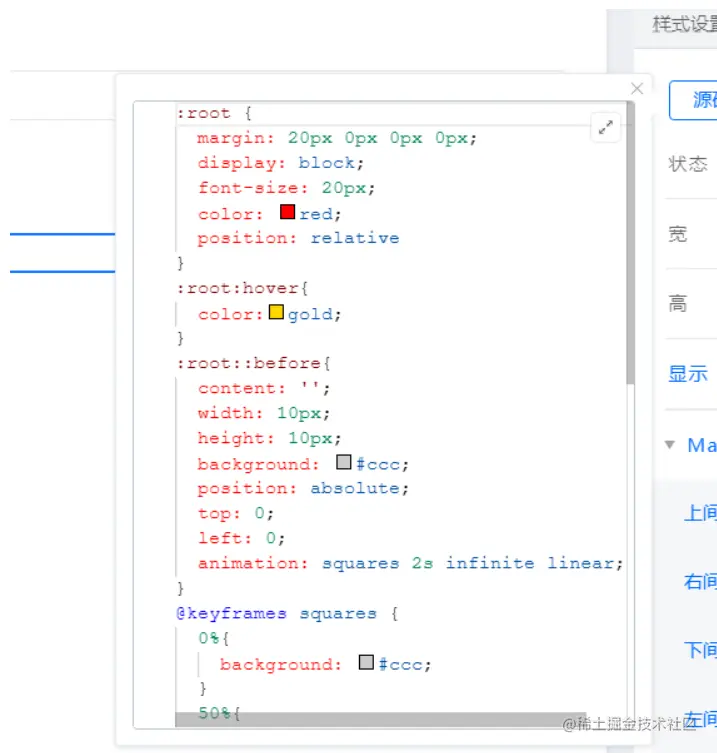Click the '@keyframes squares {' line

coord(287,613)
